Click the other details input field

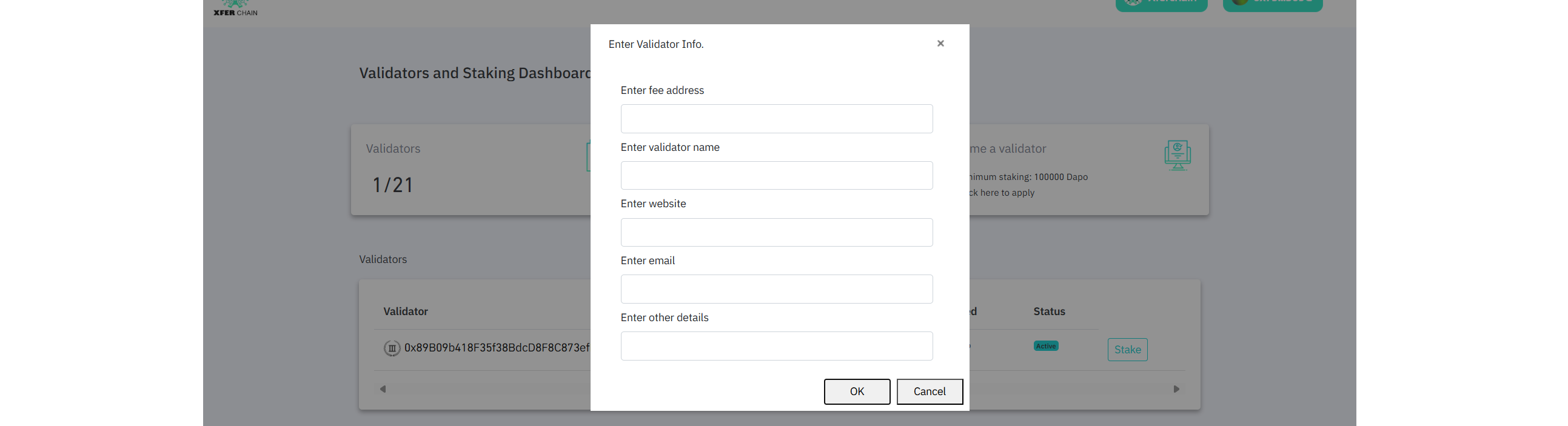[777, 345]
